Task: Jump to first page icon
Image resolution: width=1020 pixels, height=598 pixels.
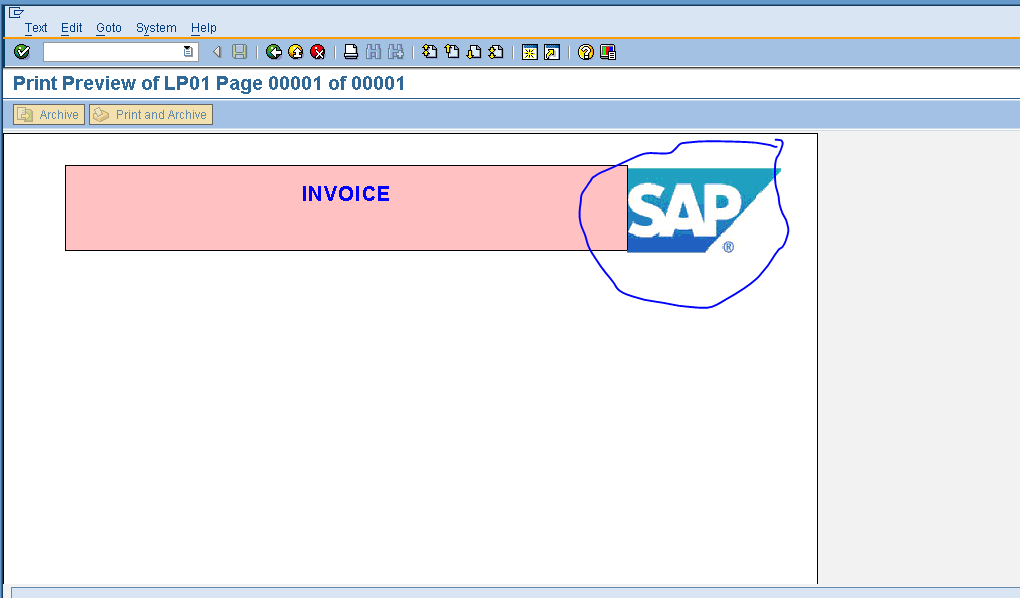Action: [x=429, y=51]
